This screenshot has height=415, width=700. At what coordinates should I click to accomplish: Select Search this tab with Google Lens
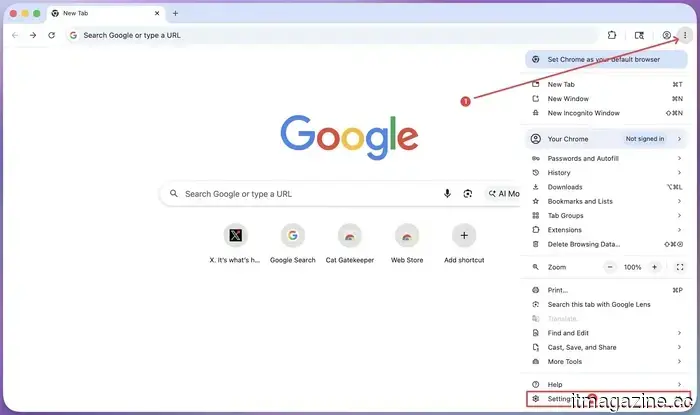pos(606,304)
